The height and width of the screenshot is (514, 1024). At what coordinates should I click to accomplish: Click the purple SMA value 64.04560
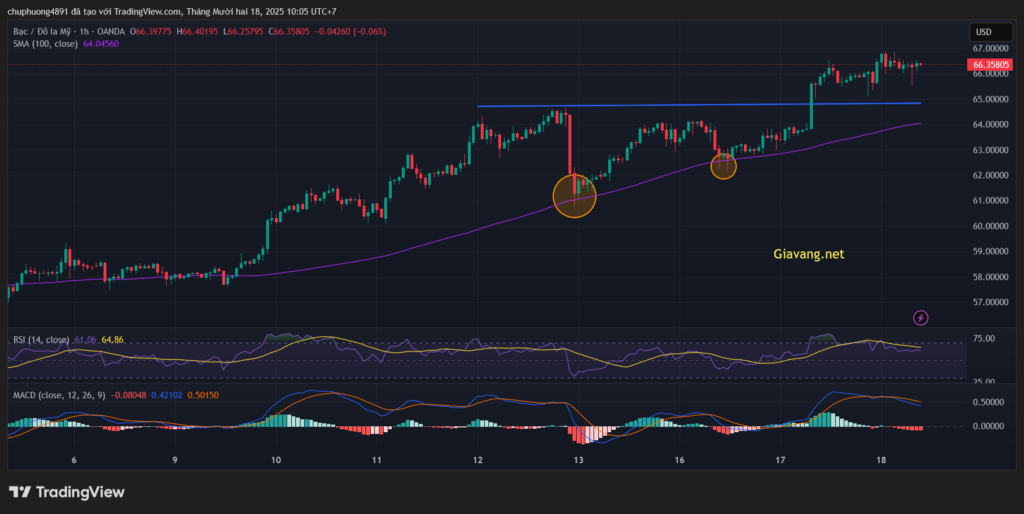coord(98,44)
